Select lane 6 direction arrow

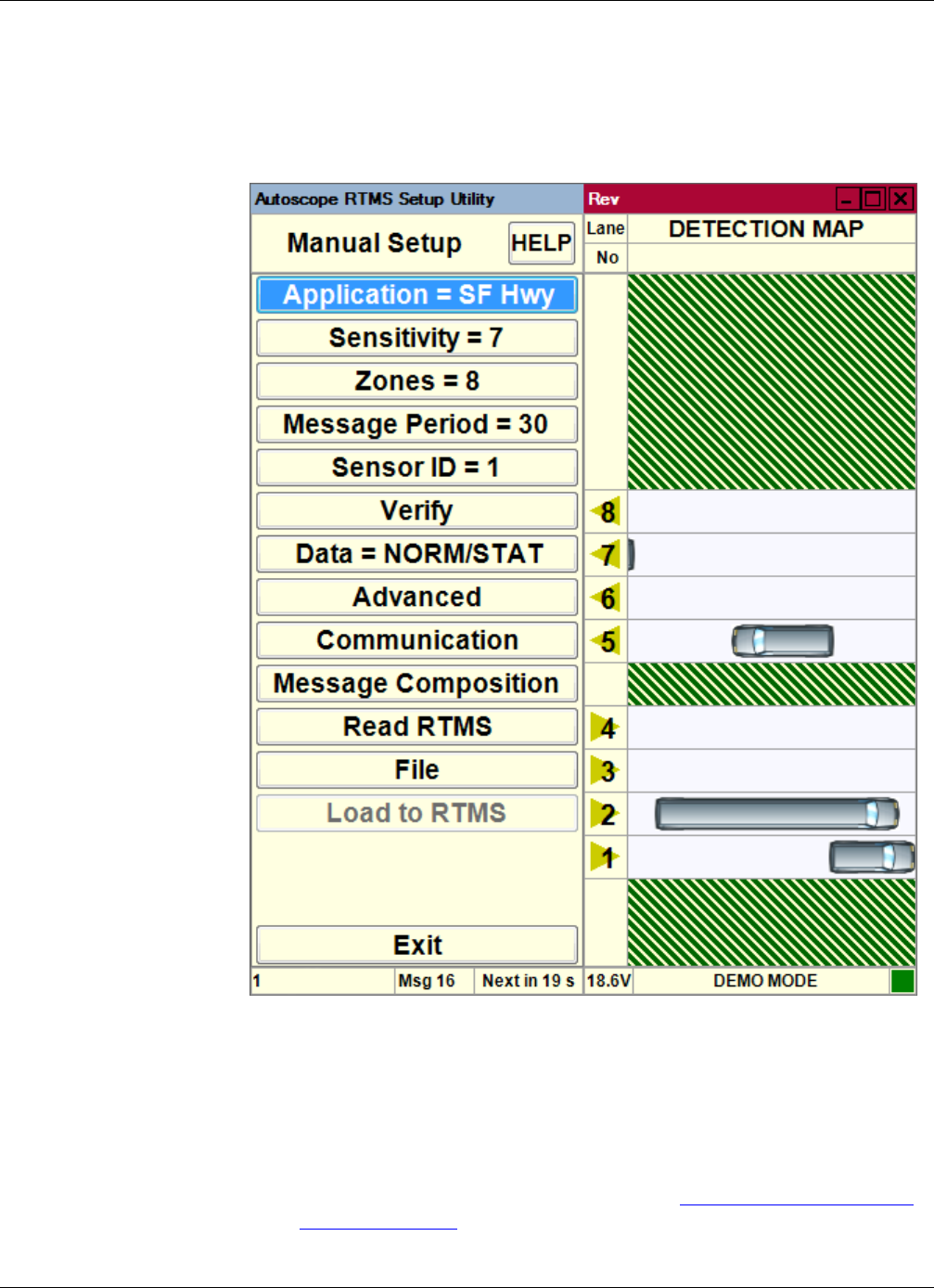coord(605,599)
